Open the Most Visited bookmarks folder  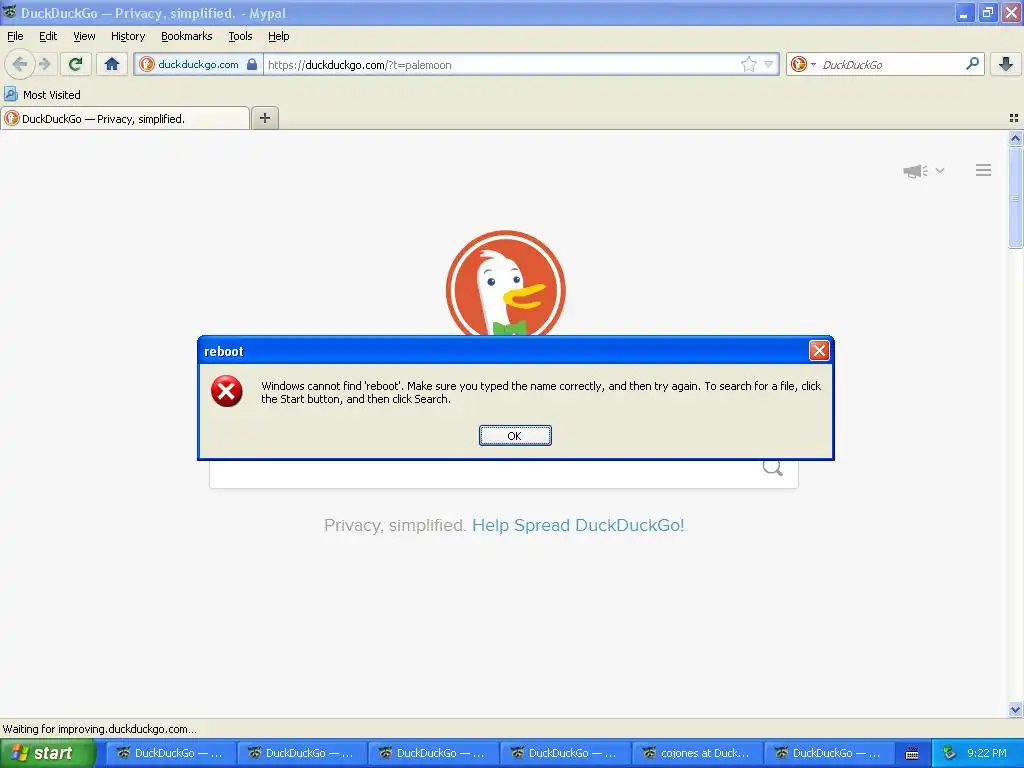click(42, 95)
